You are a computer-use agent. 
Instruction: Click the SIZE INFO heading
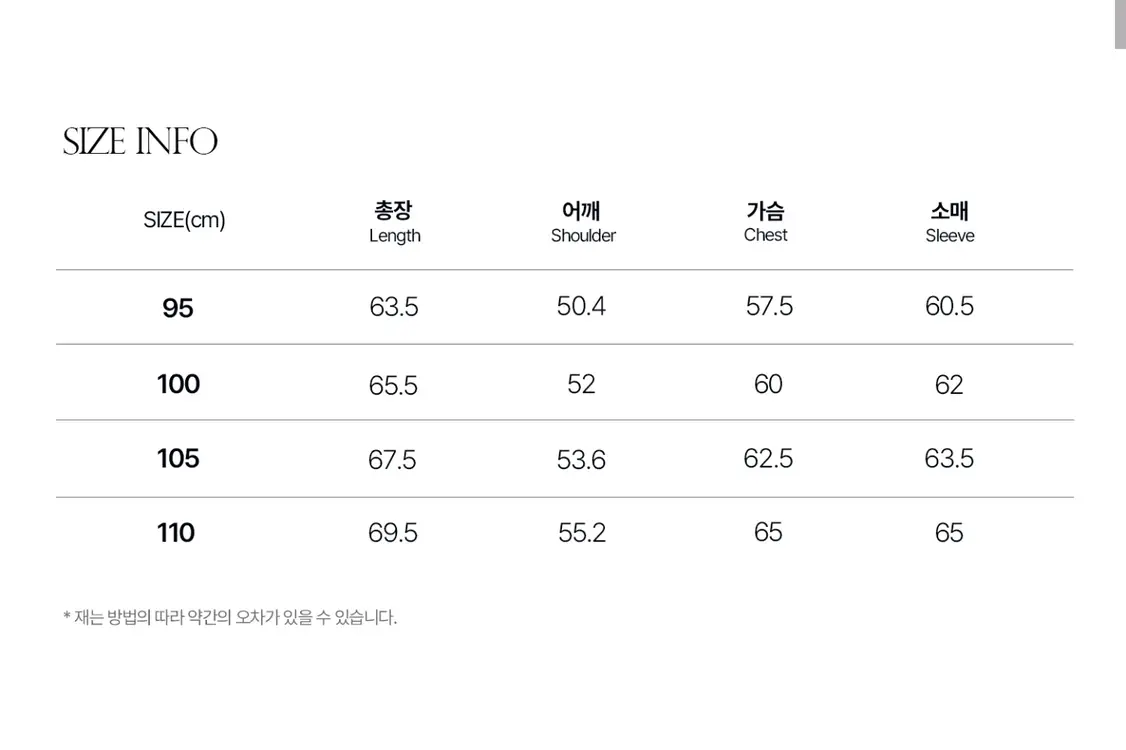click(140, 141)
